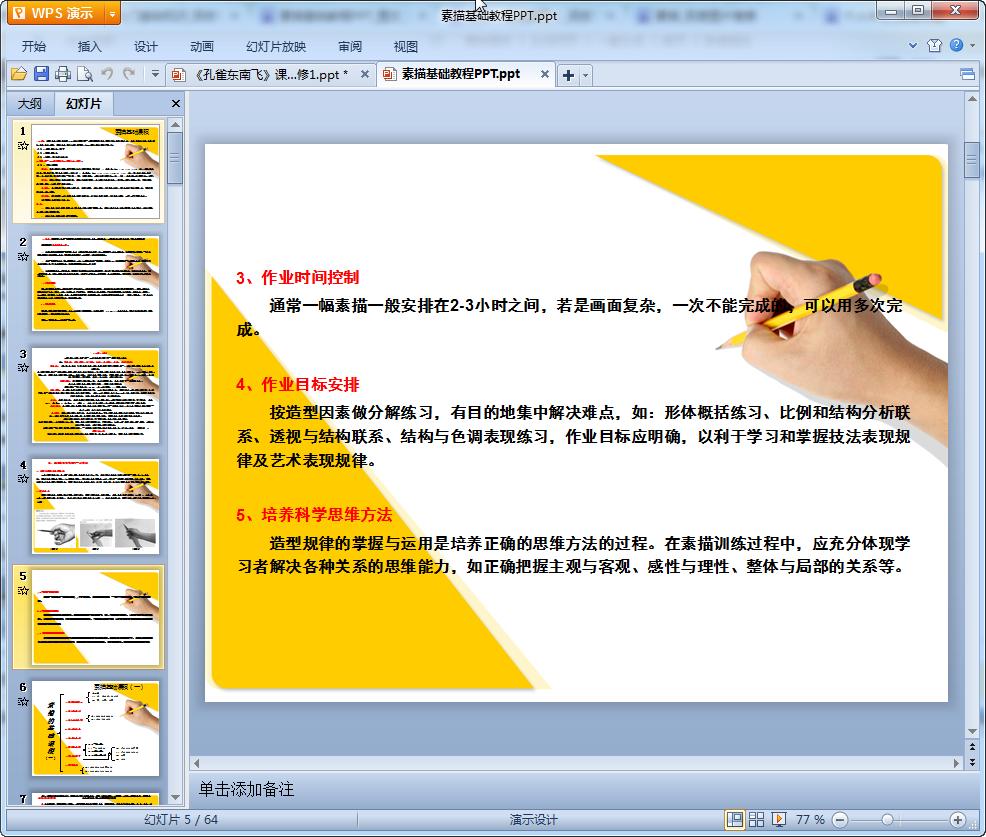Undo the last action

click(107, 74)
